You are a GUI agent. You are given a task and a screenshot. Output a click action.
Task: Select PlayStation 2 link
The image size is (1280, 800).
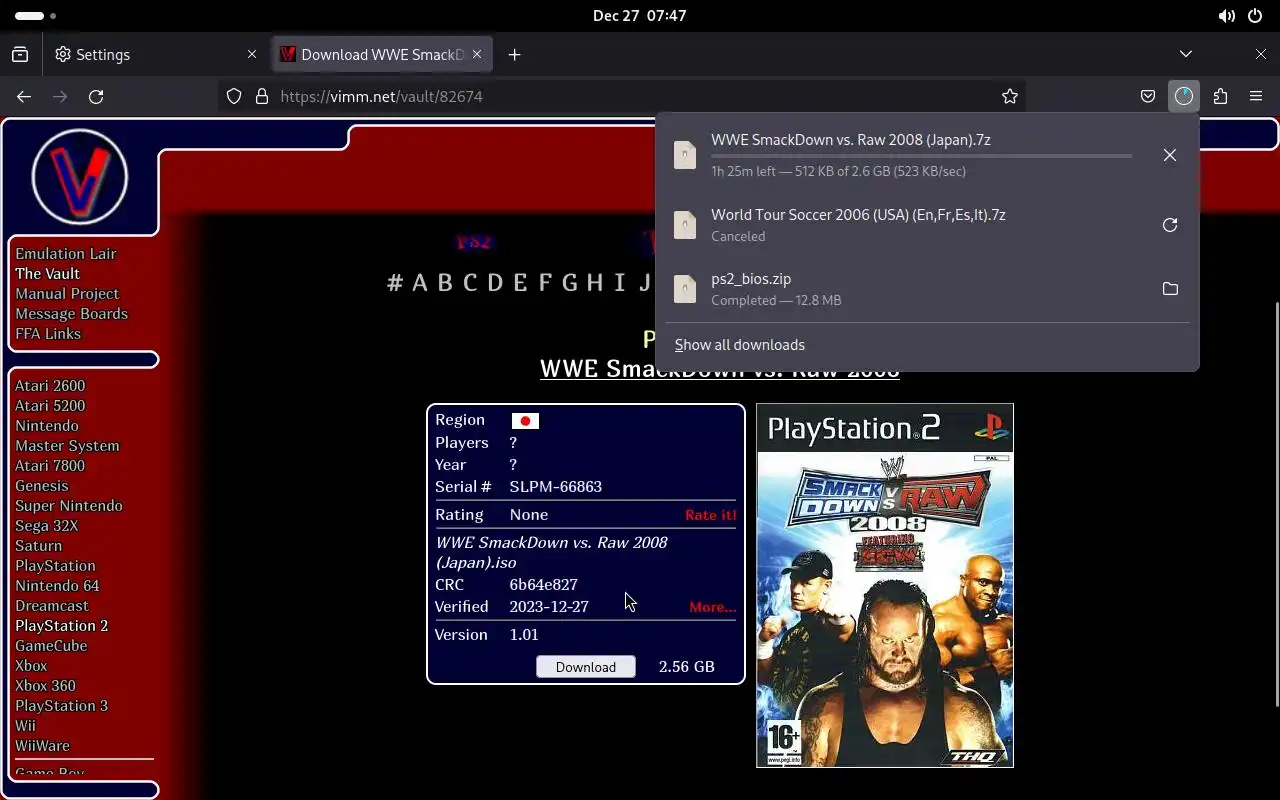point(61,626)
